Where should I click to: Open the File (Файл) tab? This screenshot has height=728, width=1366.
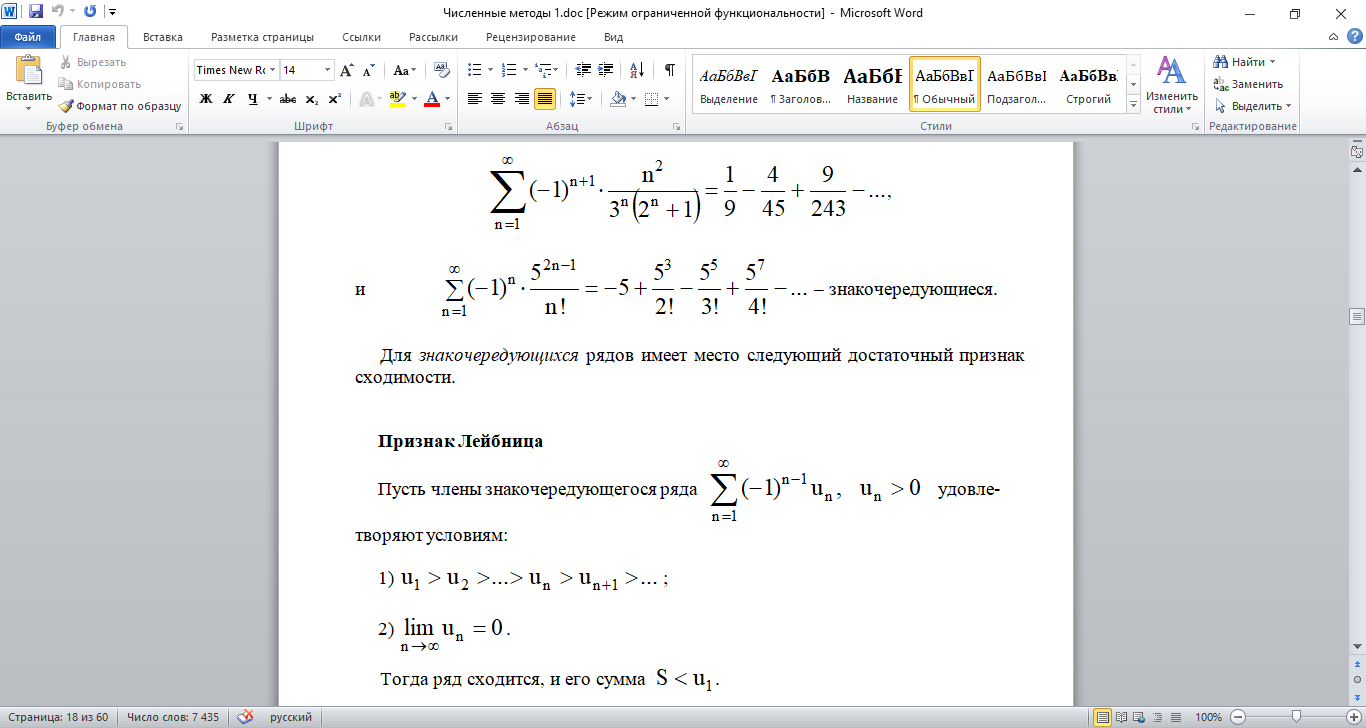pyautogui.click(x=28, y=37)
